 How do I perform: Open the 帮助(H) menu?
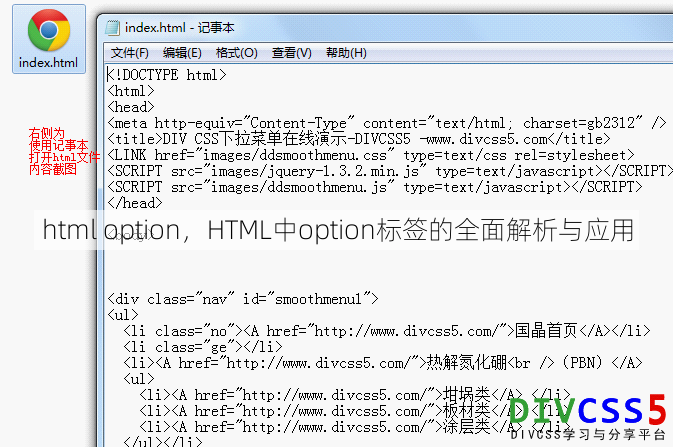346,53
